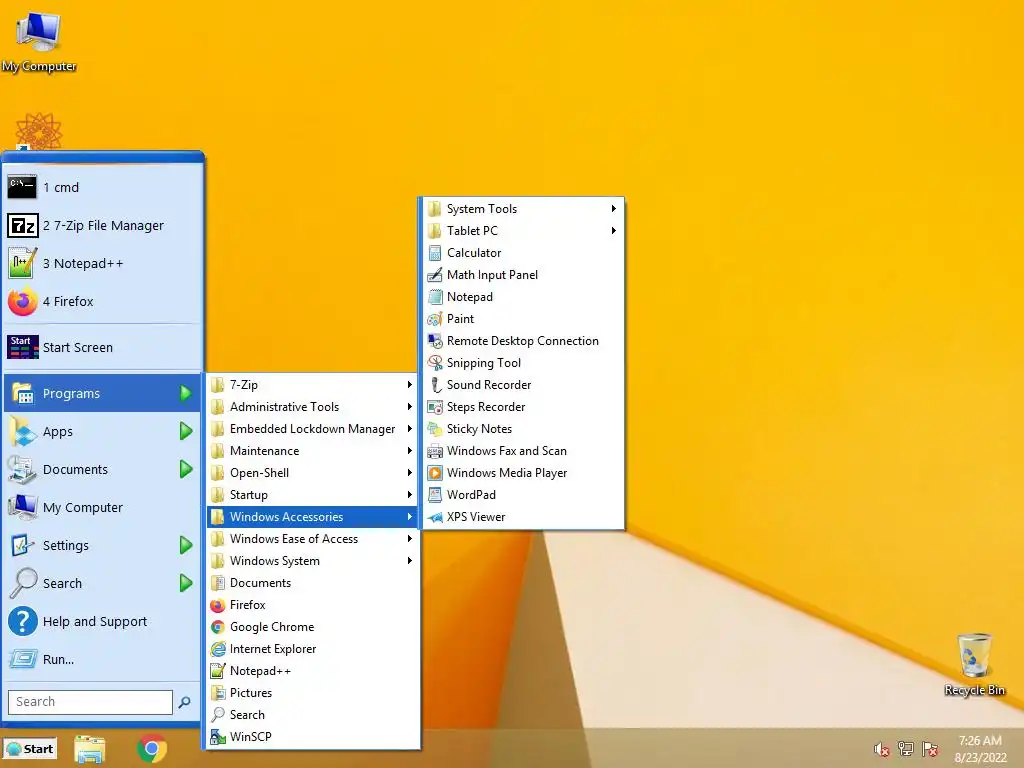Screen dimensions: 1024x768
Task: Expand the Windows System folder
Action: (x=312, y=561)
